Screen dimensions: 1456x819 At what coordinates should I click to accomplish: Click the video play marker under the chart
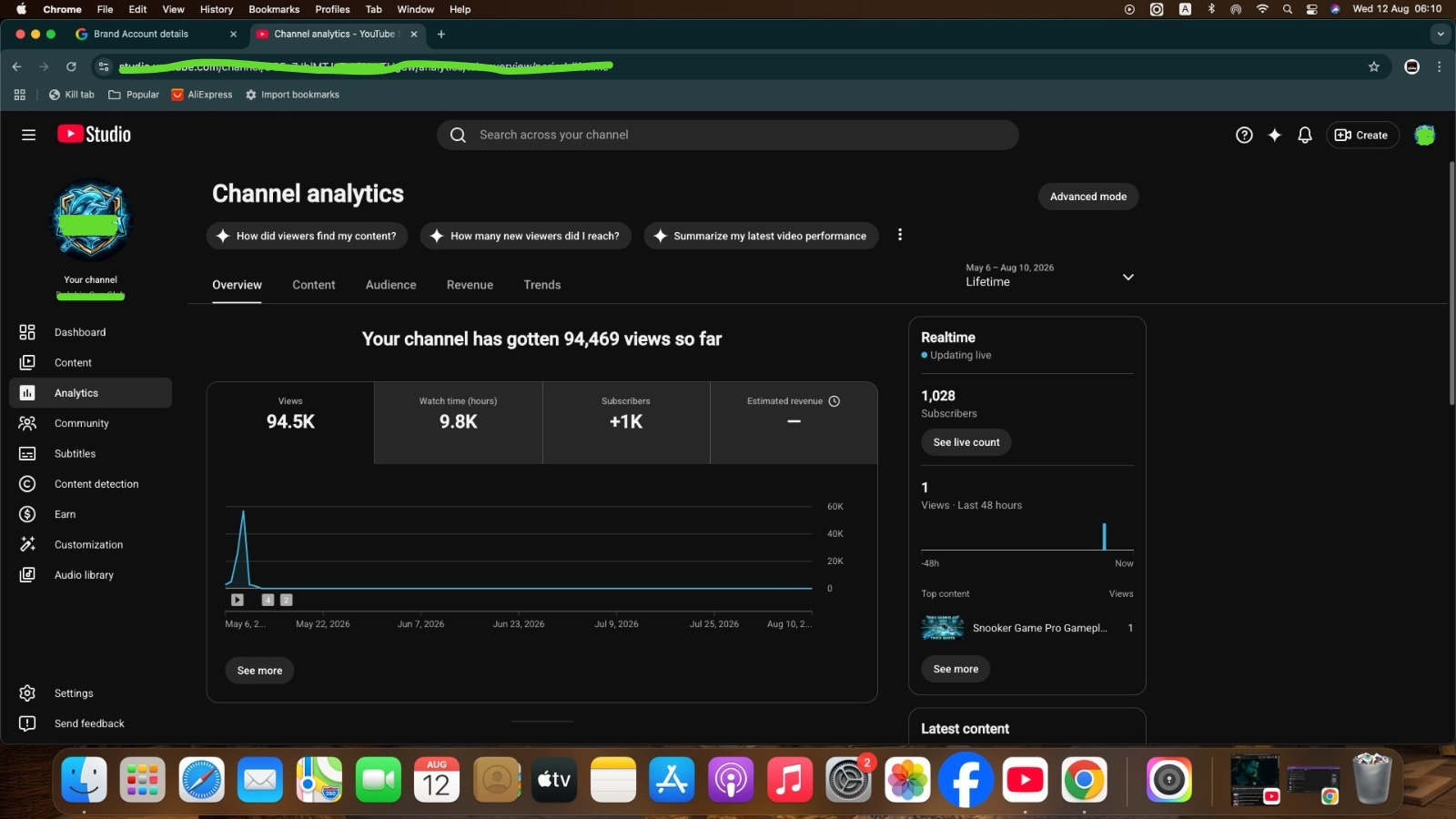tap(238, 600)
